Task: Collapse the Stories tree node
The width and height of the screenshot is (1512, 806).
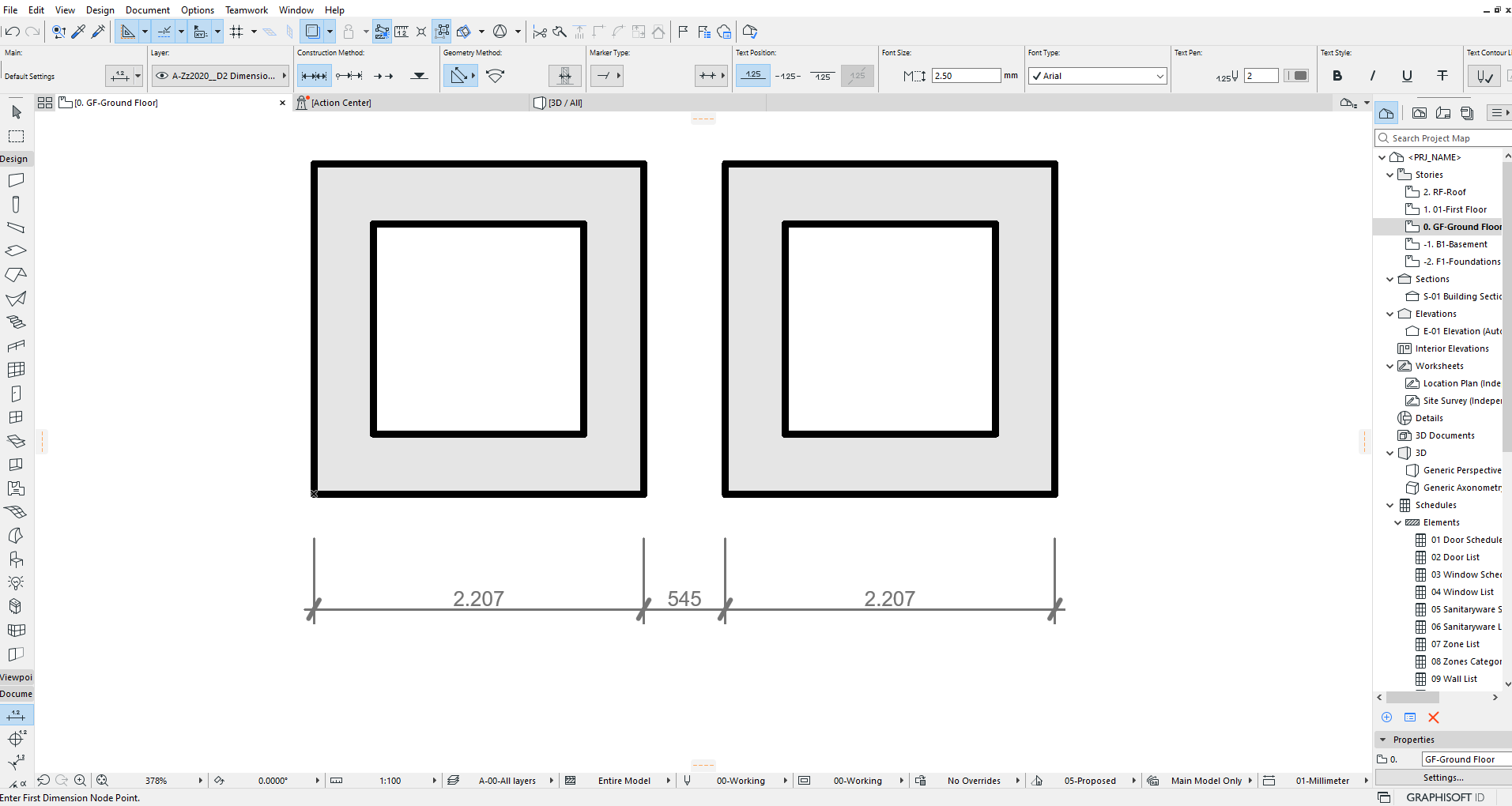Action: tap(1390, 175)
